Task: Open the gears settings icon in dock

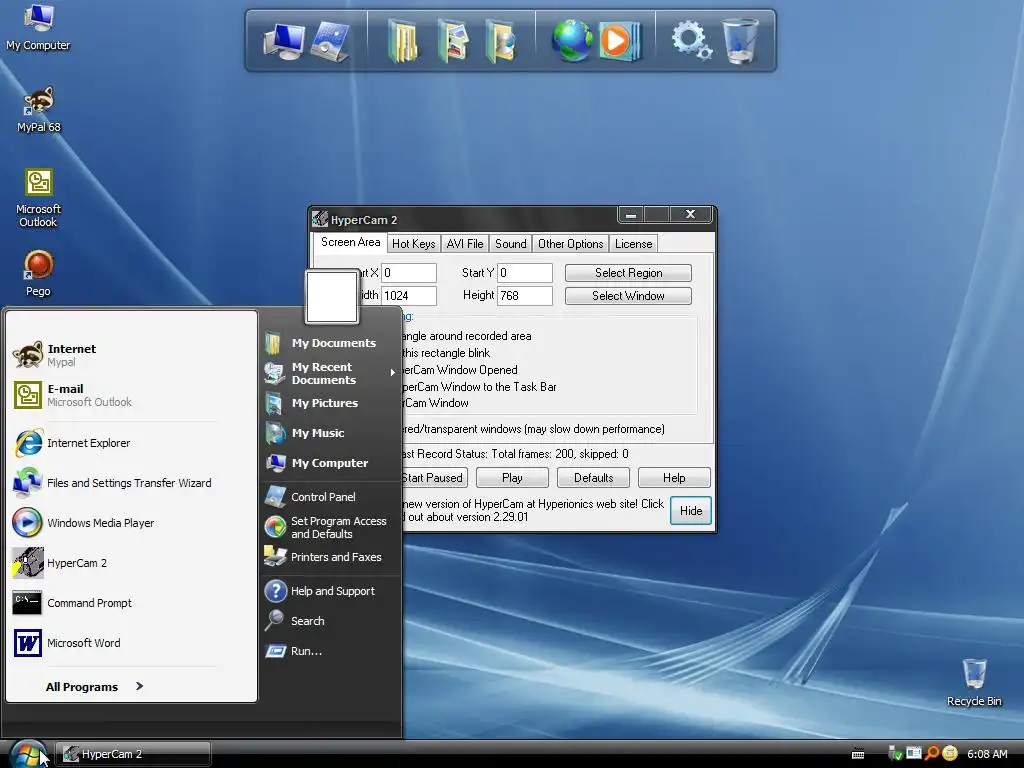Action: click(691, 40)
